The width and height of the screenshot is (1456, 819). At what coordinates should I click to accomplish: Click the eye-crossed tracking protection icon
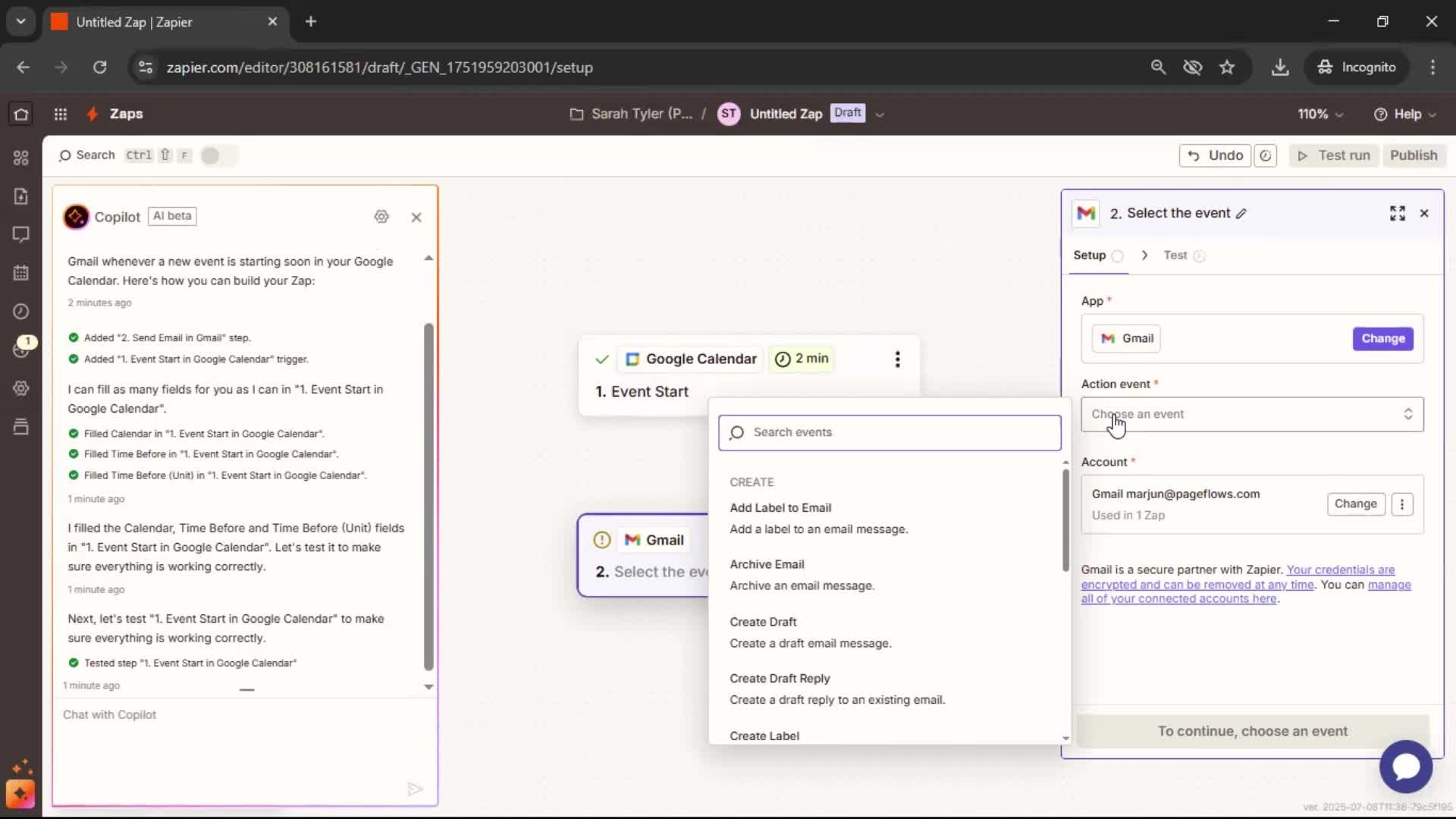(1193, 67)
